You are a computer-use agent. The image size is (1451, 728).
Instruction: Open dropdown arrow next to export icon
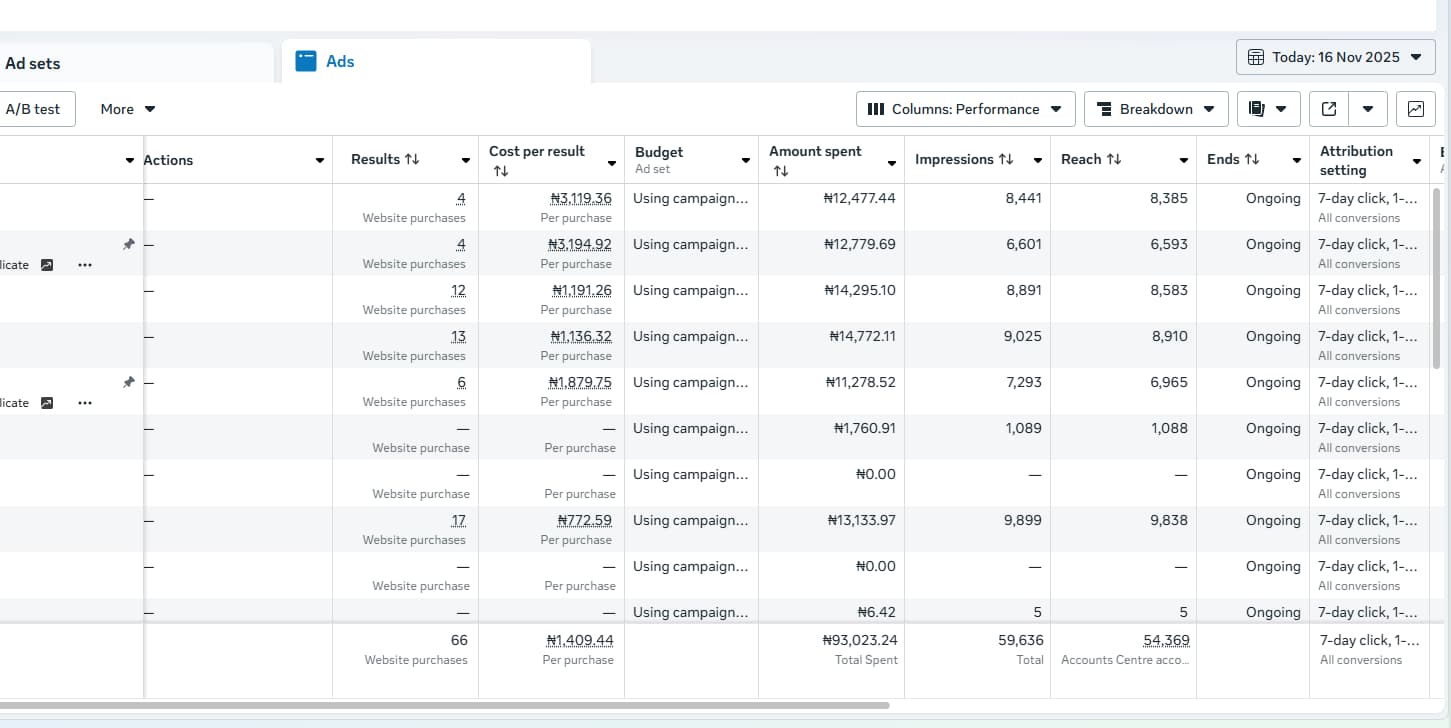click(1368, 109)
